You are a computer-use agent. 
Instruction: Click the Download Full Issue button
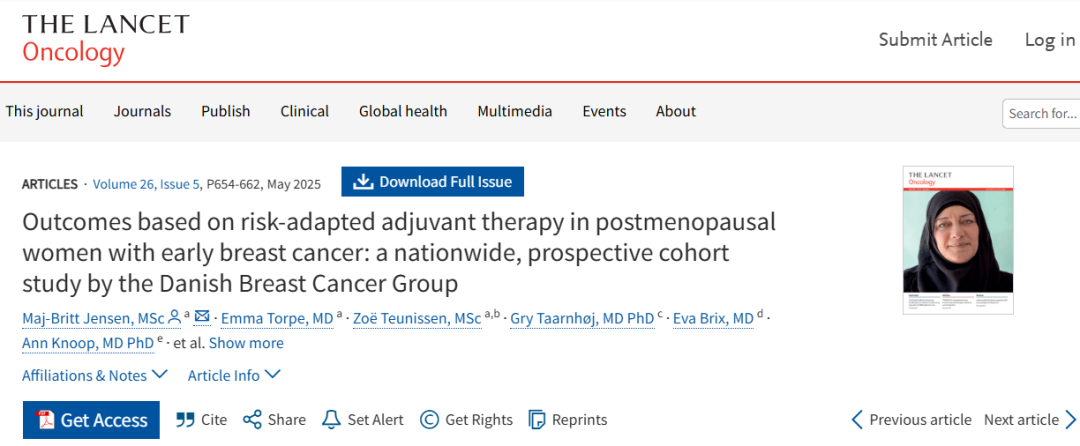pos(433,182)
